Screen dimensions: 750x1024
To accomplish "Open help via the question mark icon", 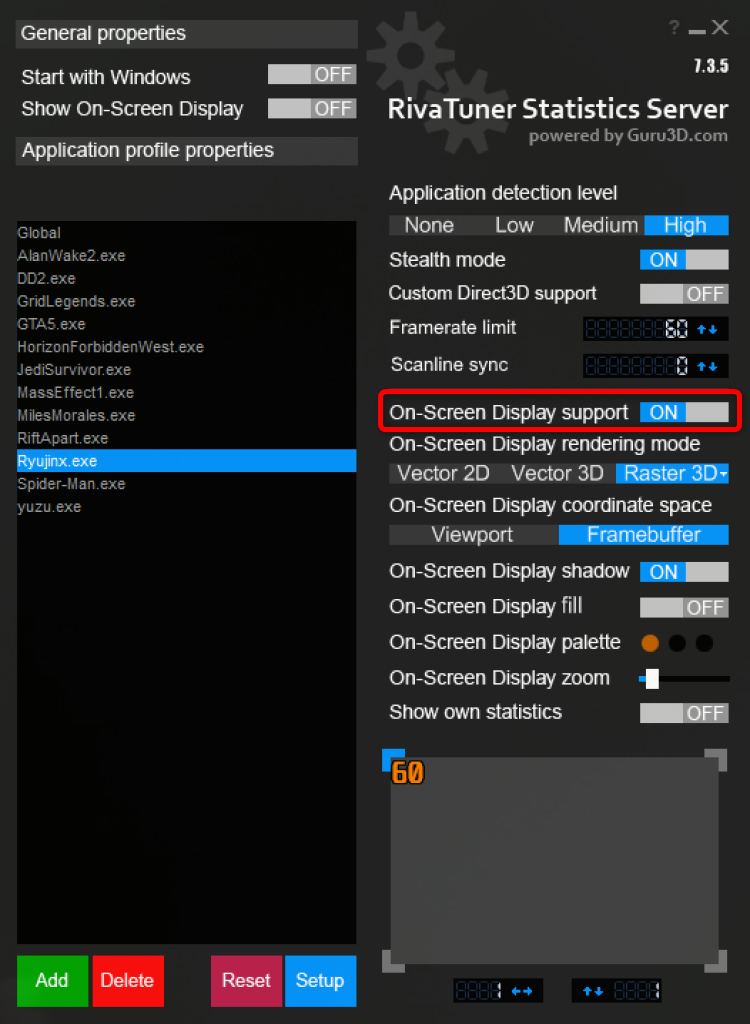I will [674, 27].
